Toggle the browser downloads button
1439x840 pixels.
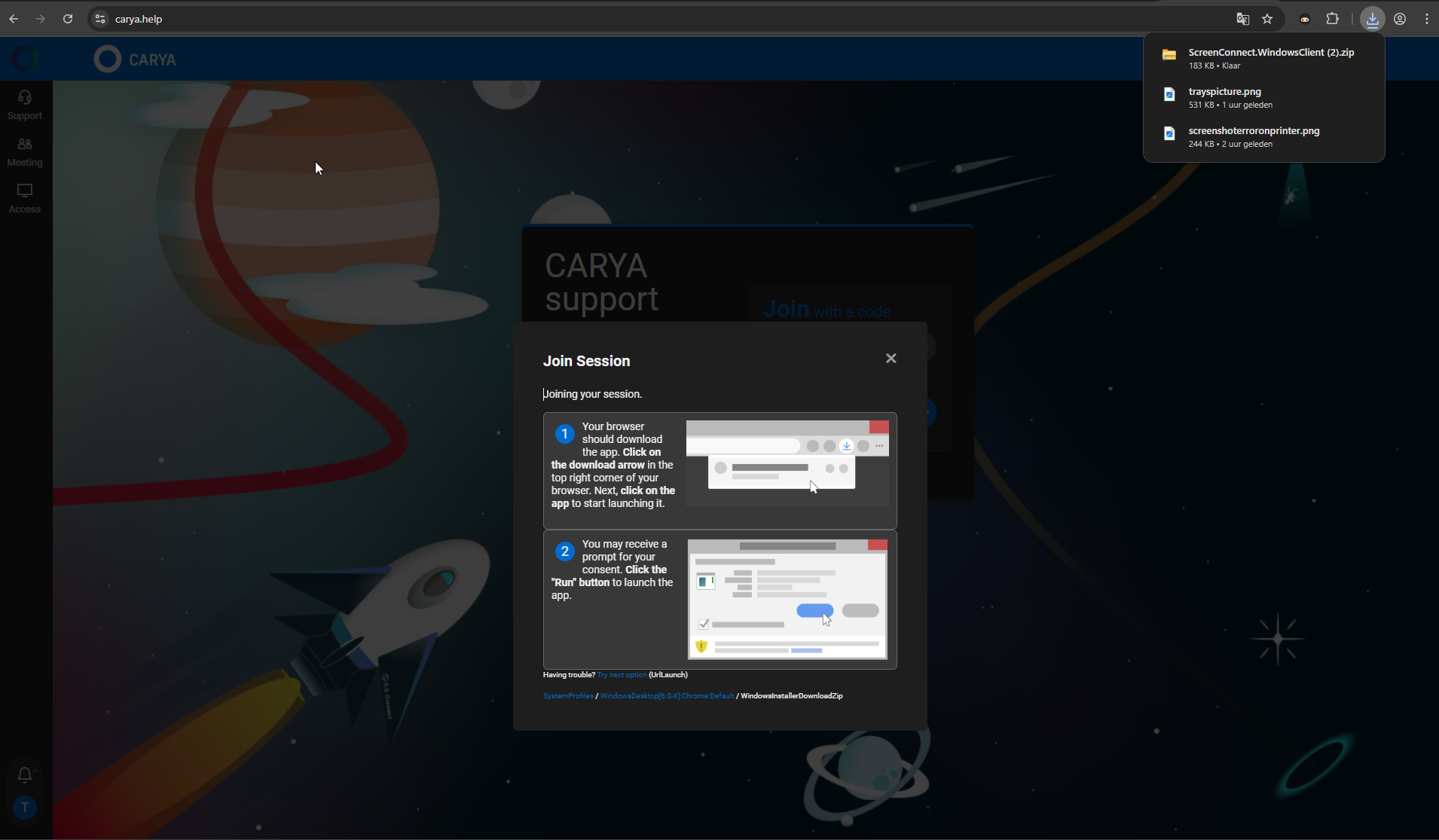(x=1373, y=19)
